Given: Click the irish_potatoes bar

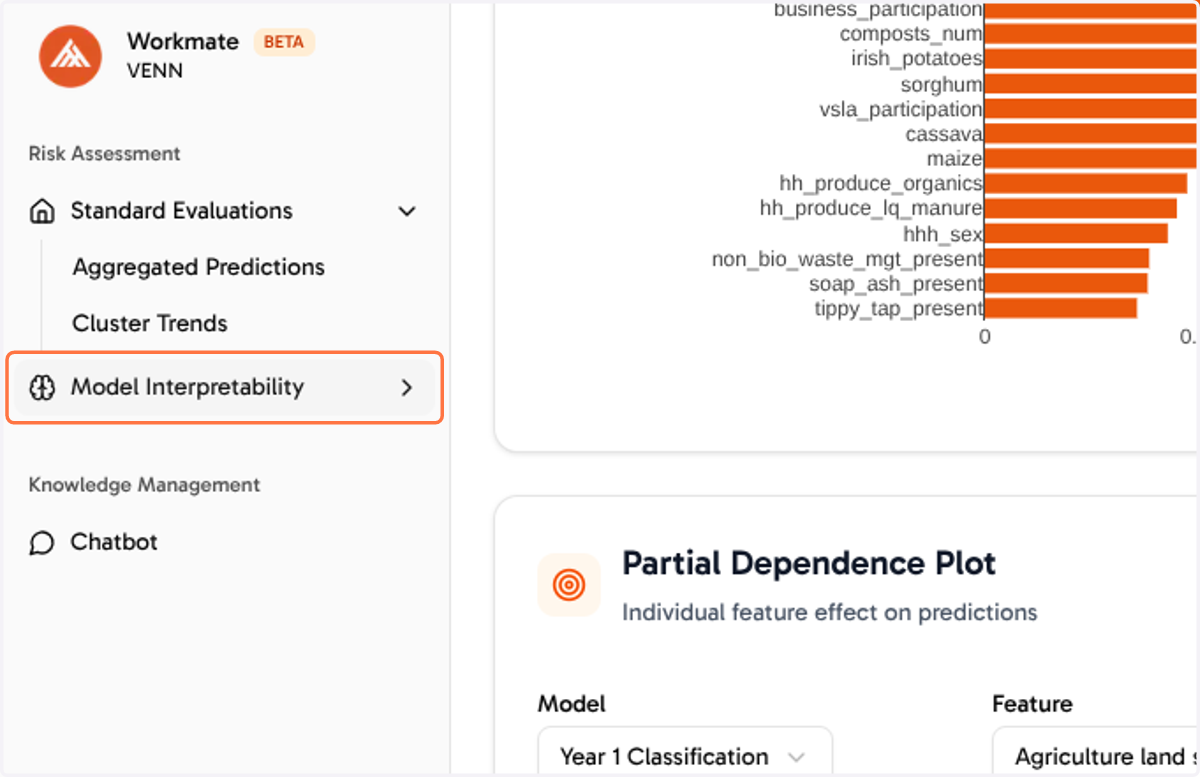Looking at the screenshot, I should (x=1091, y=59).
